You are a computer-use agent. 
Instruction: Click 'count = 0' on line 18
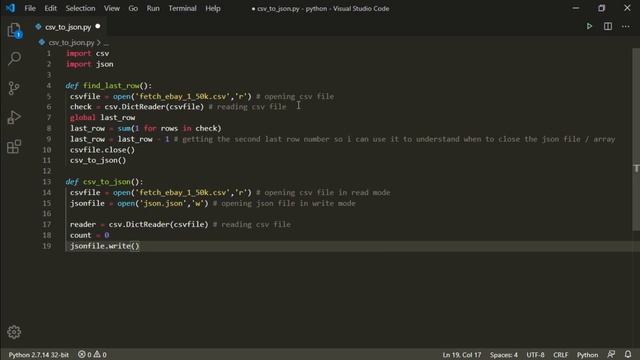click(89, 235)
